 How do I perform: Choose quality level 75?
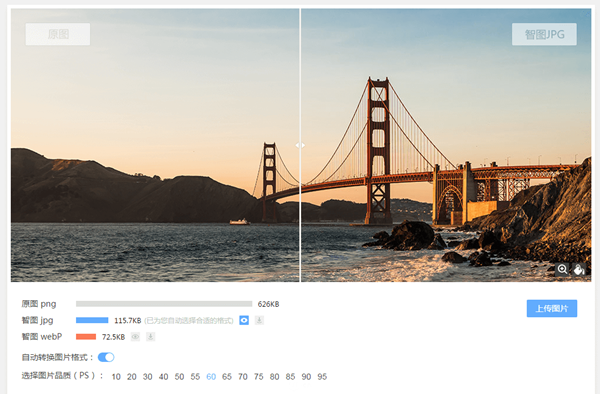pyautogui.click(x=259, y=377)
